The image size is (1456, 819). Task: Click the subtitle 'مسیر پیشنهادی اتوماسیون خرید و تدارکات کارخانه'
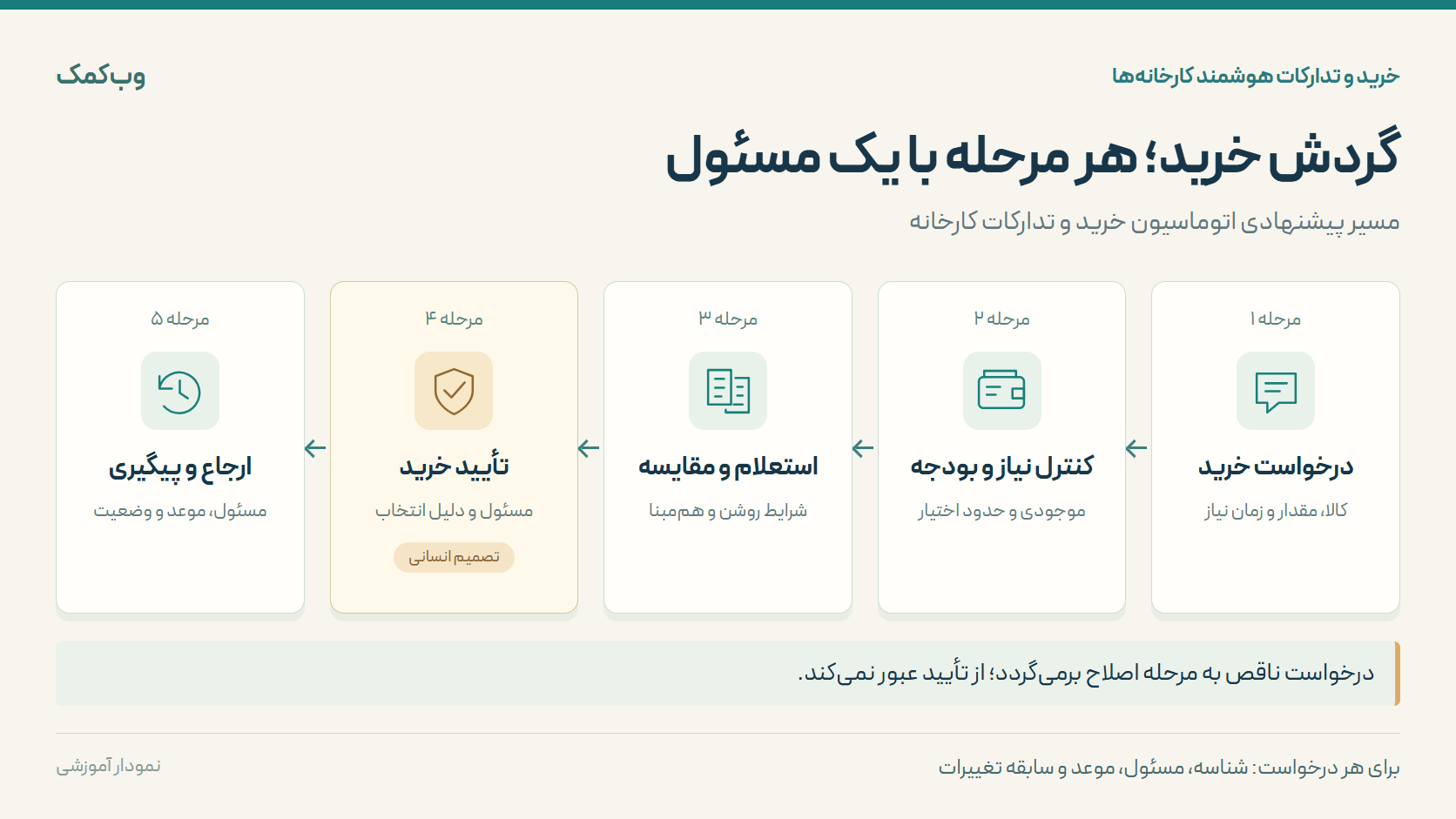(1155, 221)
